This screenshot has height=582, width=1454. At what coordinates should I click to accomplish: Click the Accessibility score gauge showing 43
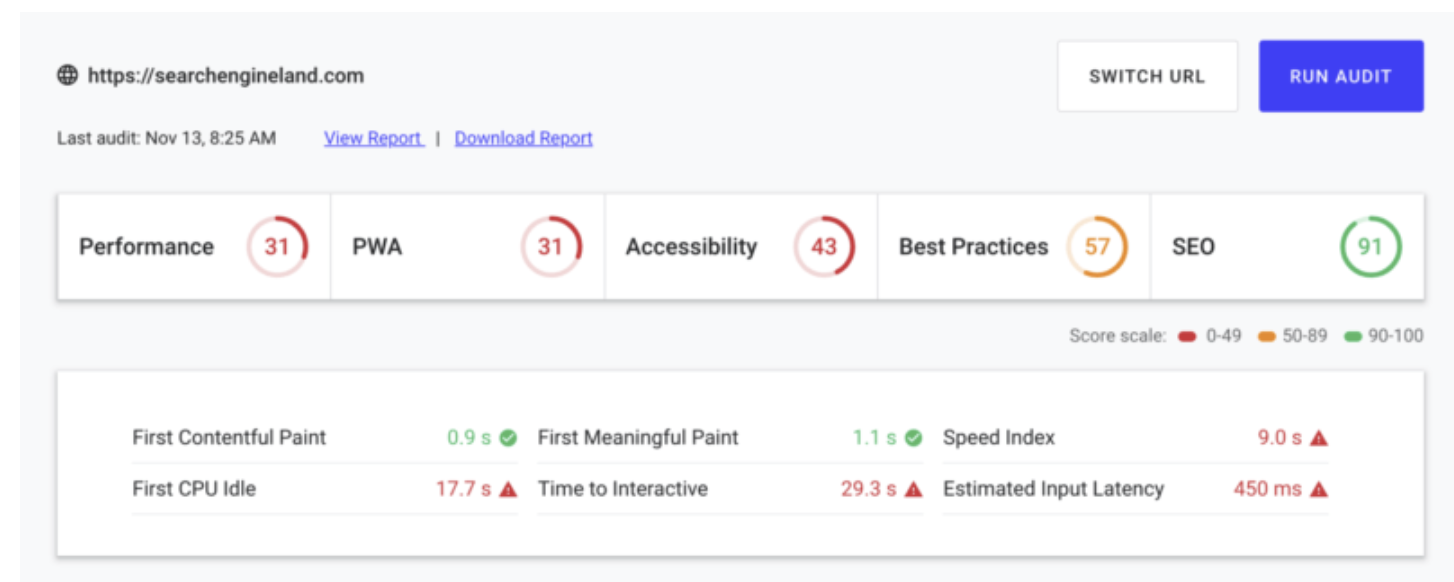tap(824, 246)
